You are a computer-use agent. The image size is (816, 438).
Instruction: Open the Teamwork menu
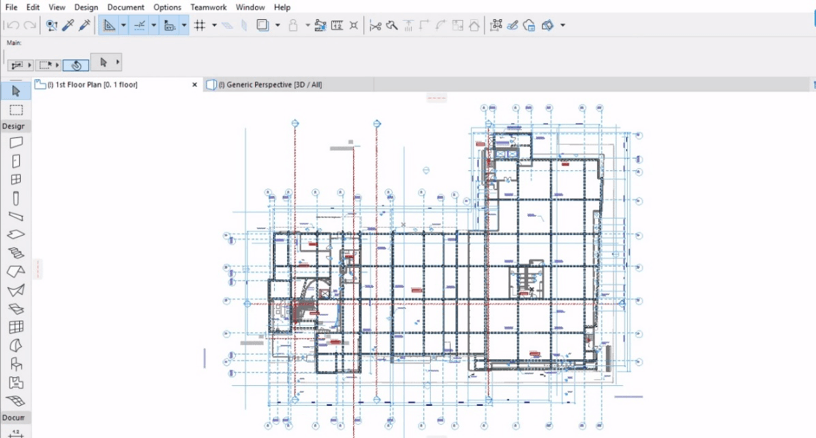(x=208, y=7)
